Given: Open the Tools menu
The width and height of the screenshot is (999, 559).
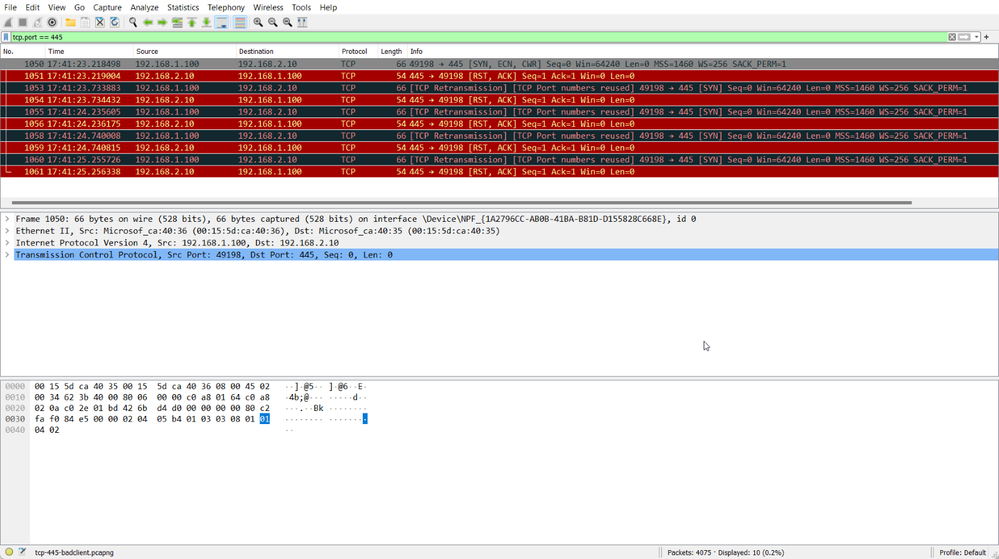Looking at the screenshot, I should 301,8.
